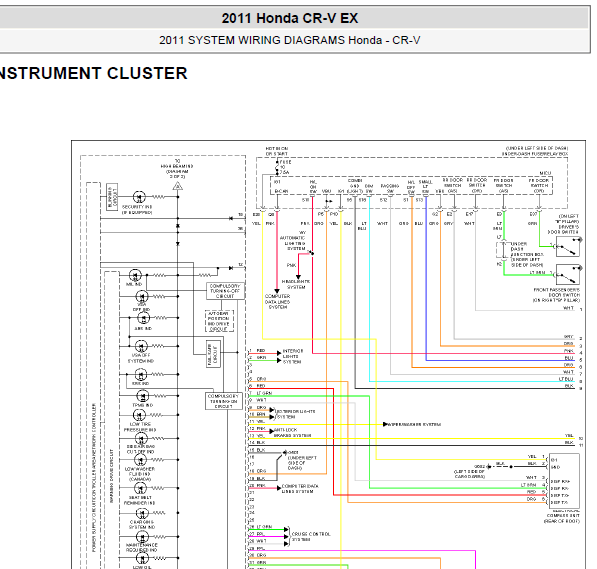The image size is (597, 569).
Task: Click the Under-Dash Fuse/Relay Box label
Action: tap(535, 154)
